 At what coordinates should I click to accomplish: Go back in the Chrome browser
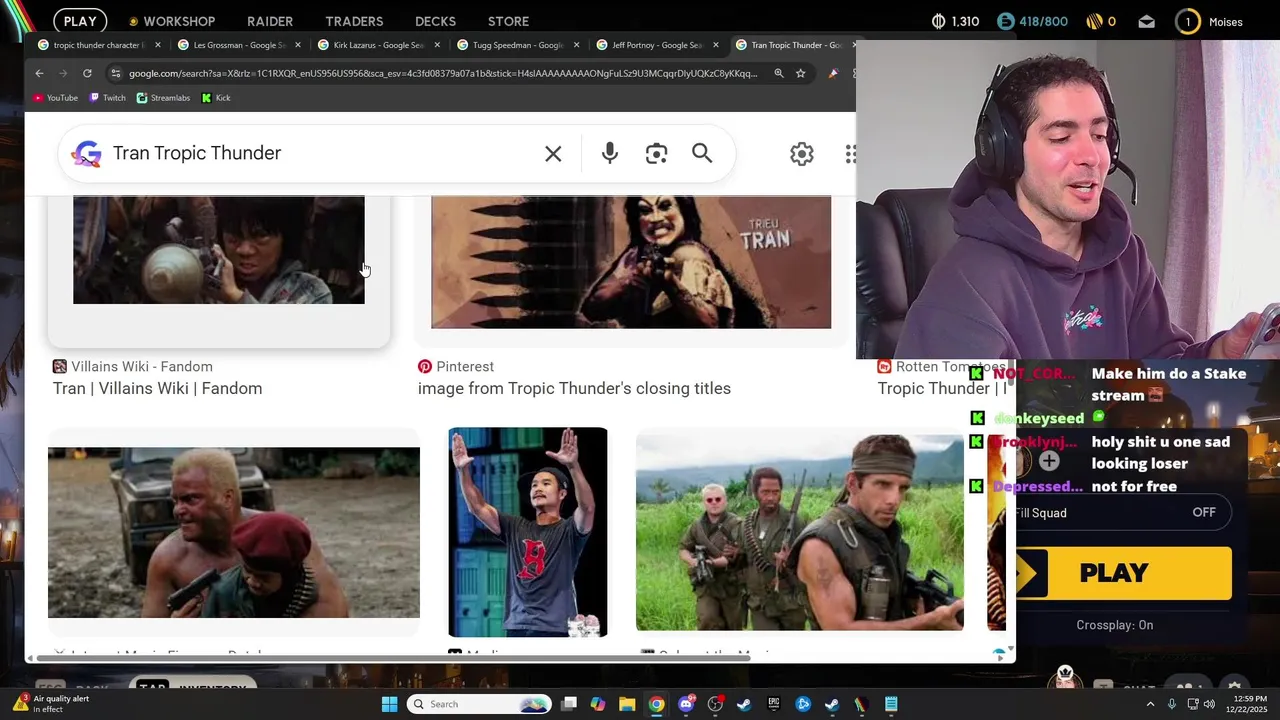[39, 73]
